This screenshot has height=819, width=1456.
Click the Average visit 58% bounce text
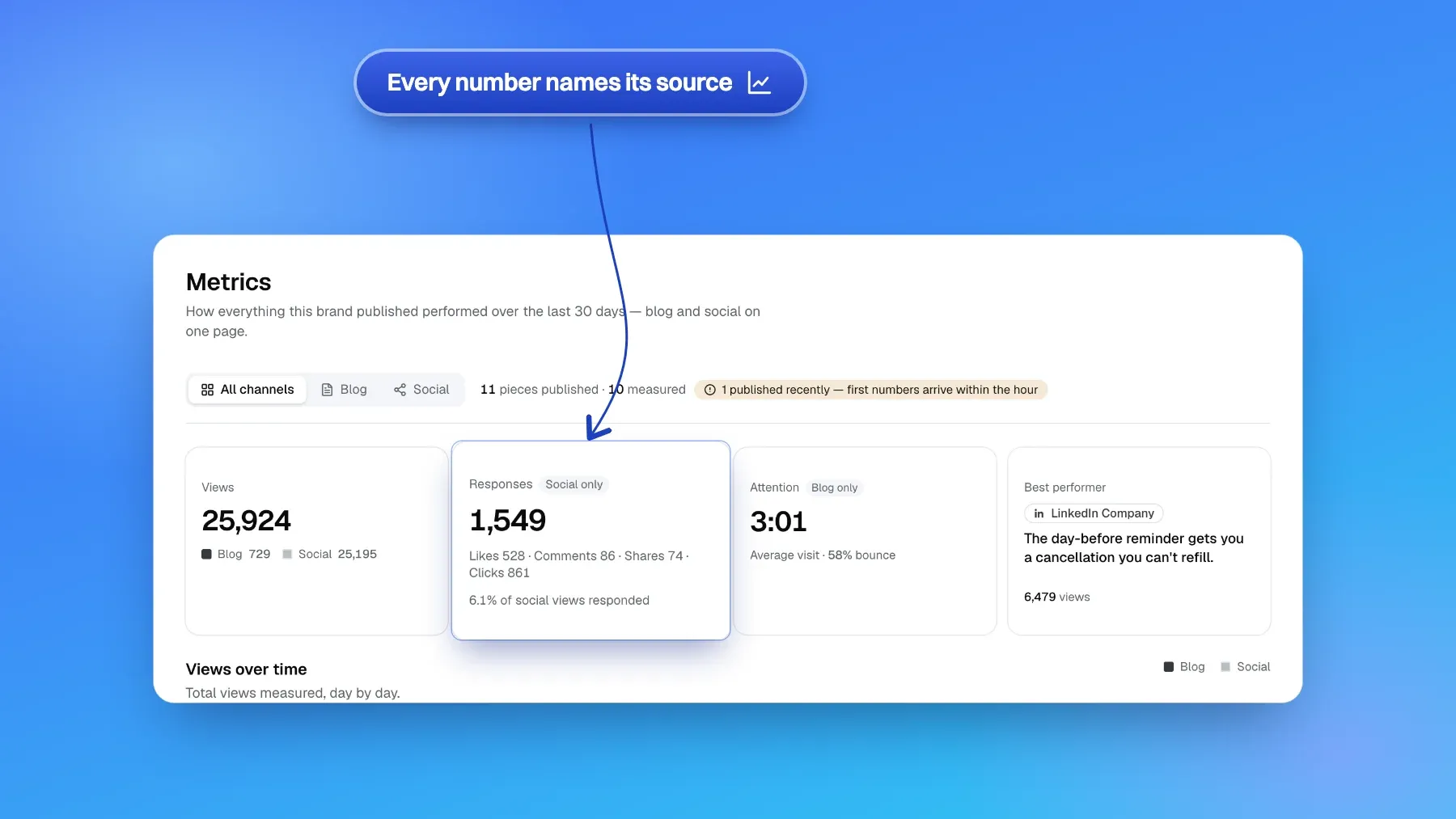click(823, 555)
